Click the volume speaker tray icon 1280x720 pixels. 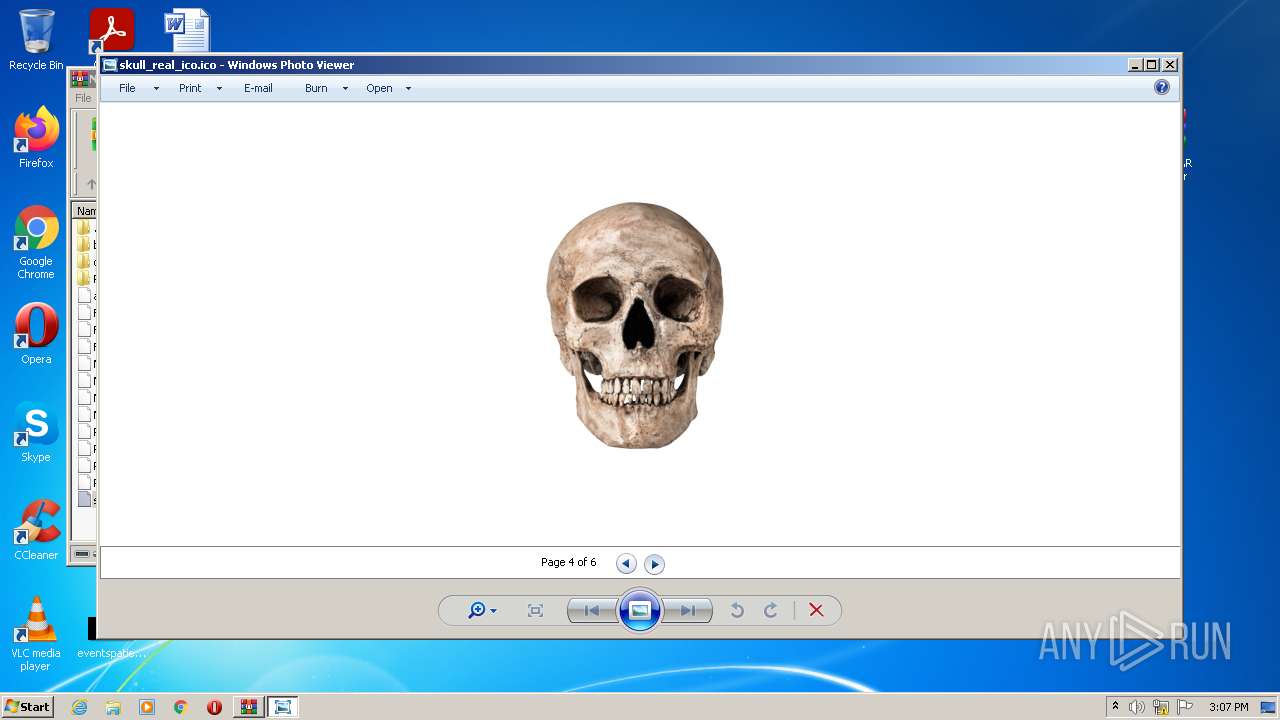click(x=1137, y=707)
